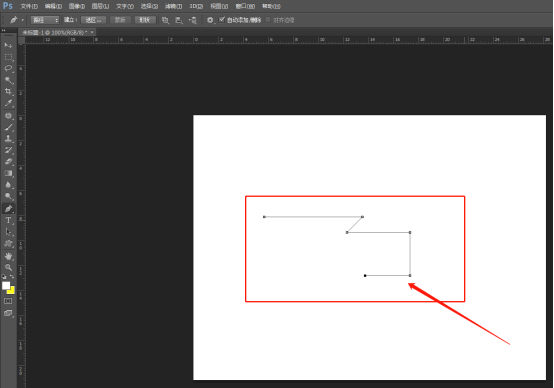Select the Hand tool
Viewport: 554px width, 388px height.
(x=8, y=256)
